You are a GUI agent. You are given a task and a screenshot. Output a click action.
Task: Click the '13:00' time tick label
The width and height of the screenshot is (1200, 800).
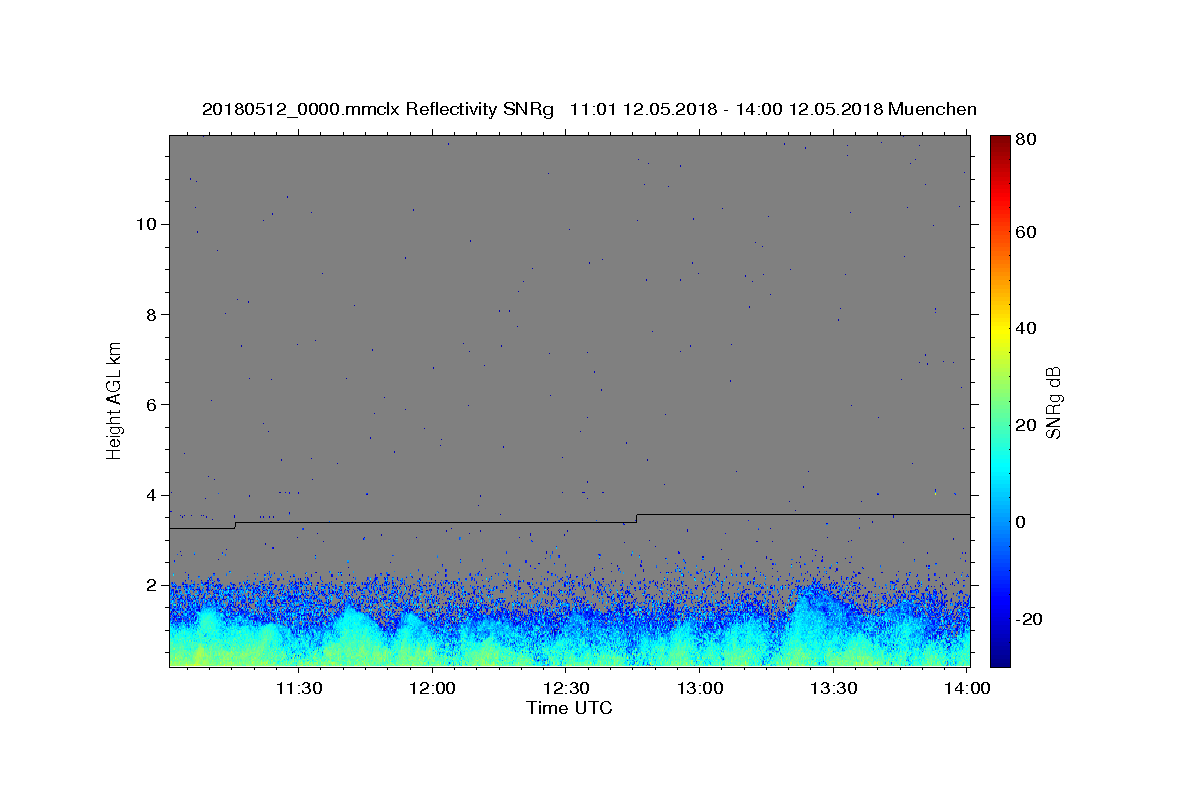tap(700, 688)
